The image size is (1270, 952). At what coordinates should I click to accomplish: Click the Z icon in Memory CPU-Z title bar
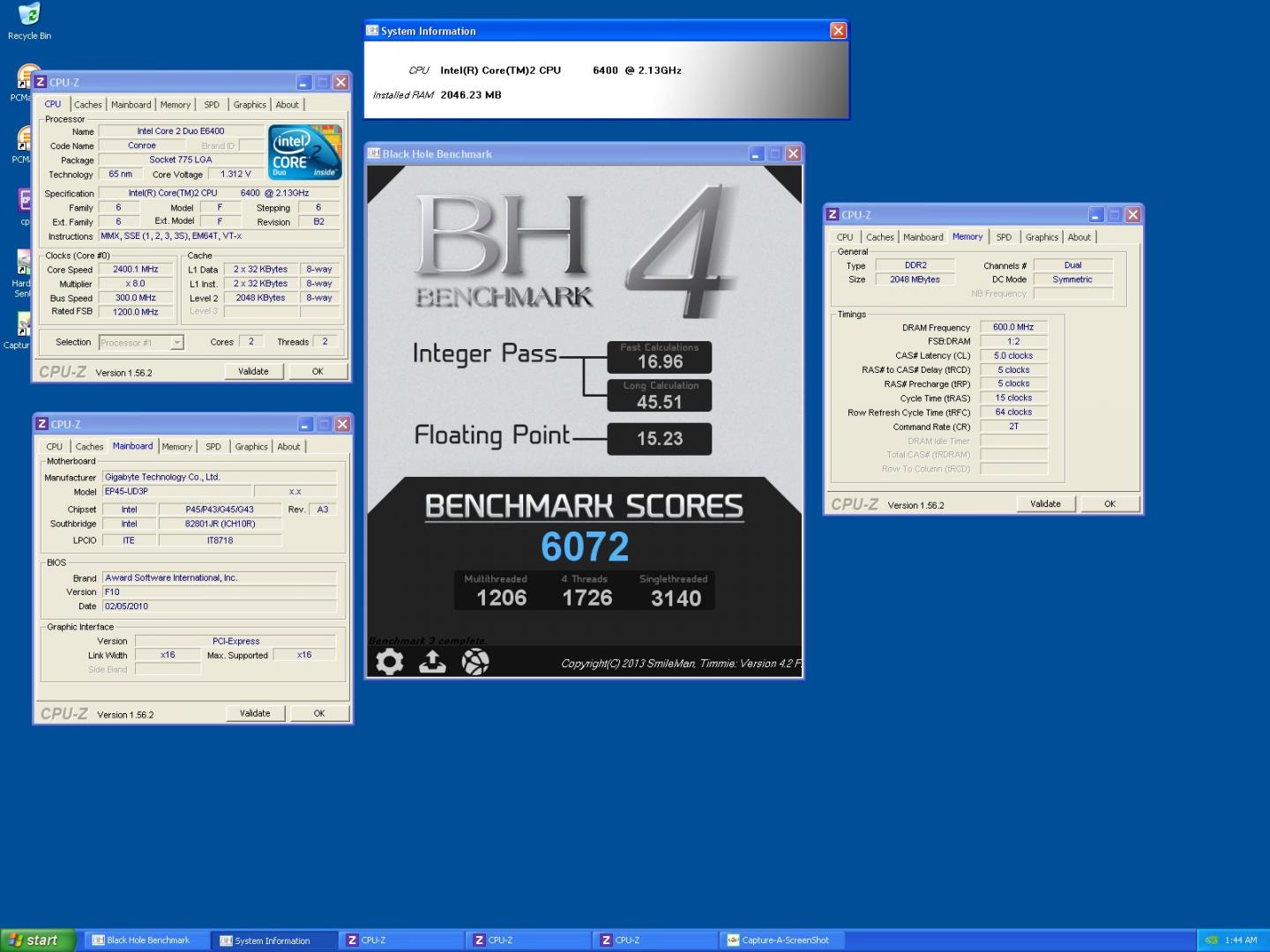coord(832,214)
